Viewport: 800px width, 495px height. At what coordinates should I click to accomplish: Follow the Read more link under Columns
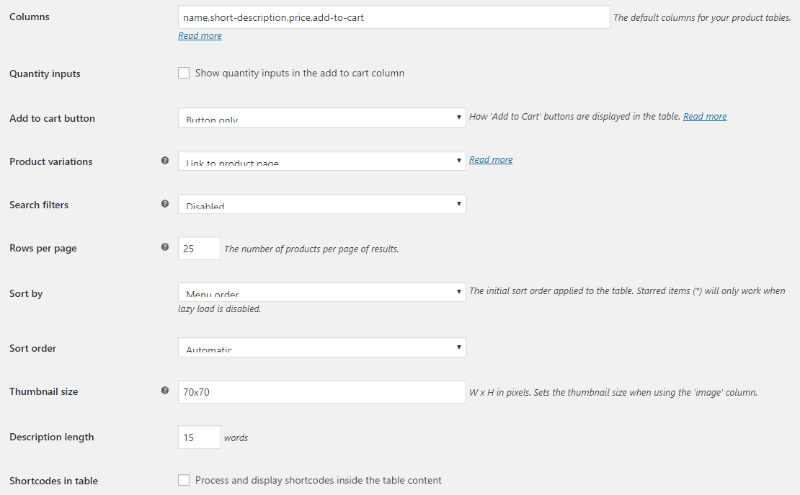pyautogui.click(x=199, y=36)
